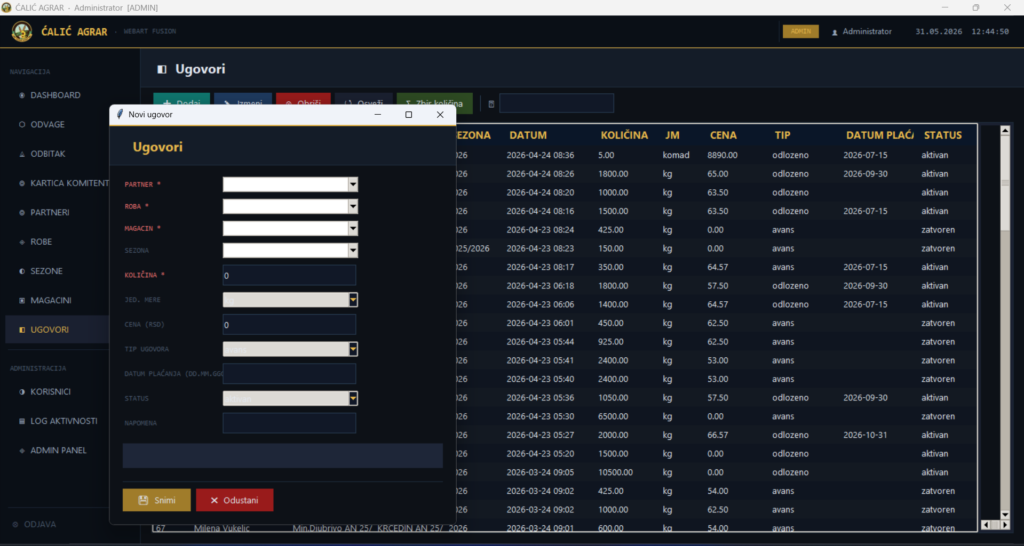1024x546 pixels.
Task: Click the Zbir količina toolbar button
Action: [434, 104]
